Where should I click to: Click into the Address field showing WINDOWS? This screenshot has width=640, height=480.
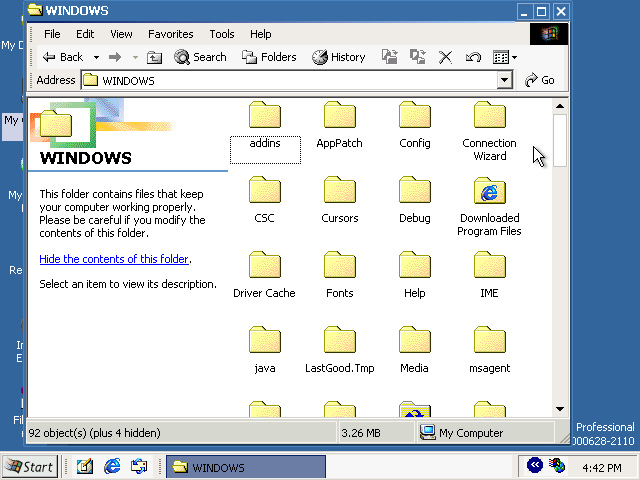click(x=289, y=80)
